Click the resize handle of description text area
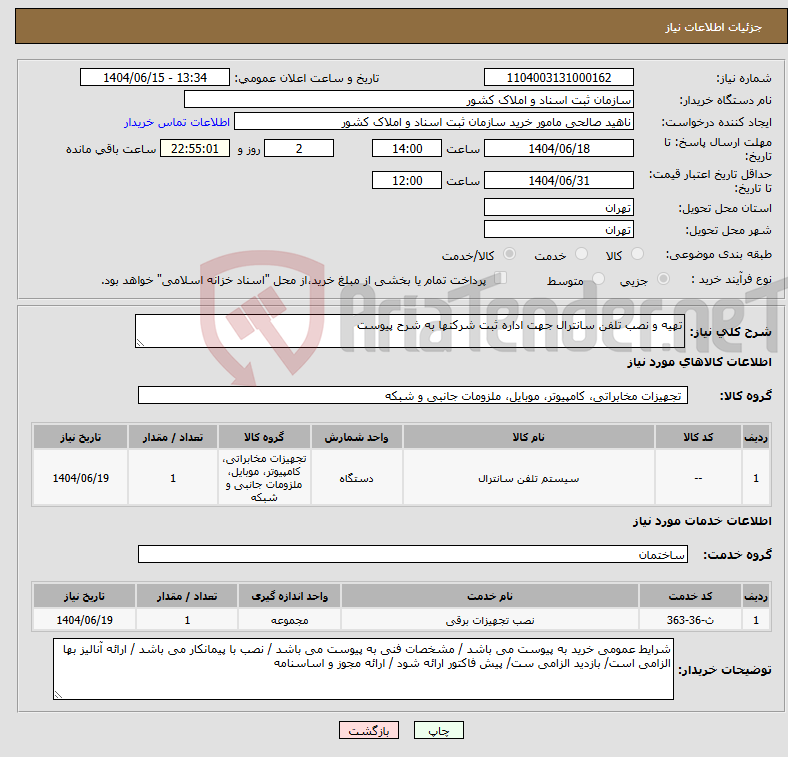Screen dimensions: 788x757 click(x=140, y=343)
